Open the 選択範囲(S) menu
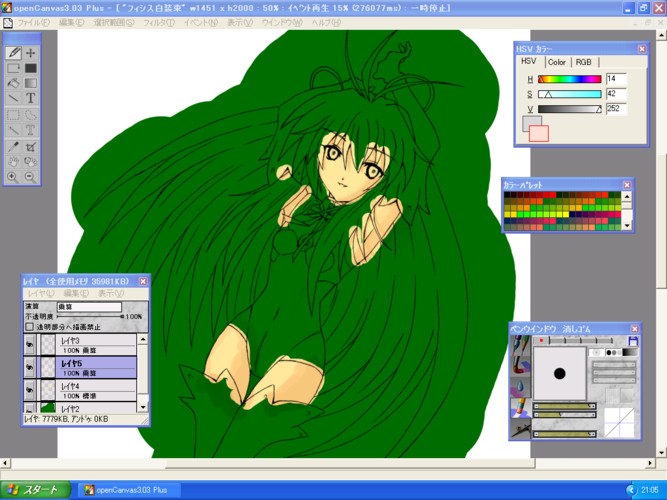This screenshot has width=667, height=500. (114, 23)
